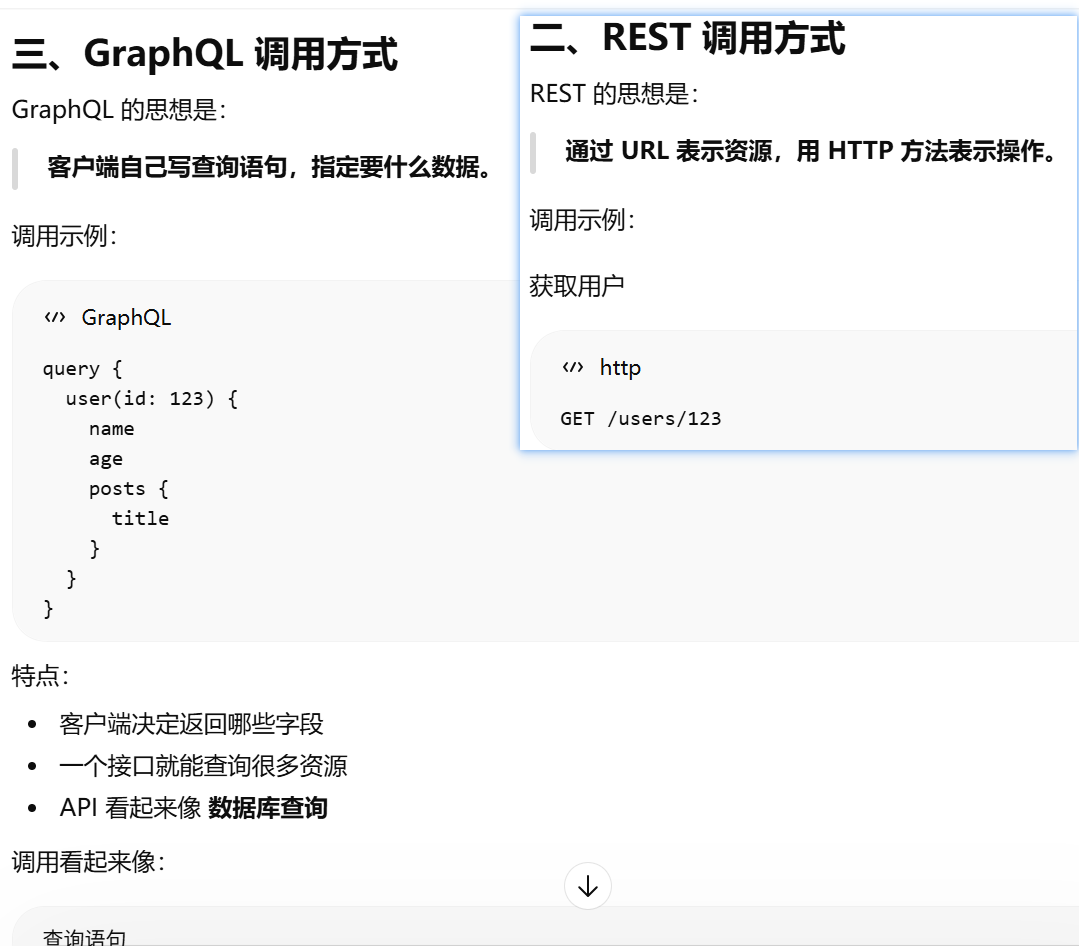Screen dimensions: 1079x946
Task: Click the code line "query {"
Action: tap(83, 369)
